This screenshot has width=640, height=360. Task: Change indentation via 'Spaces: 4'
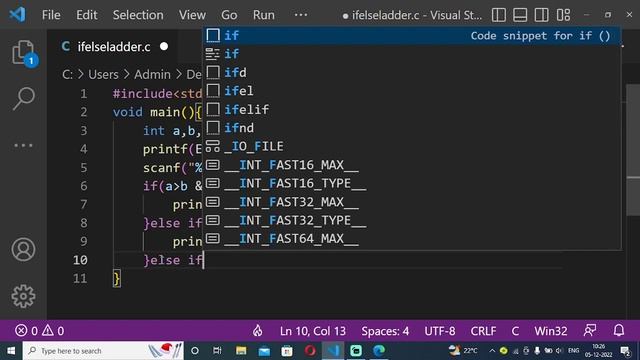point(385,331)
